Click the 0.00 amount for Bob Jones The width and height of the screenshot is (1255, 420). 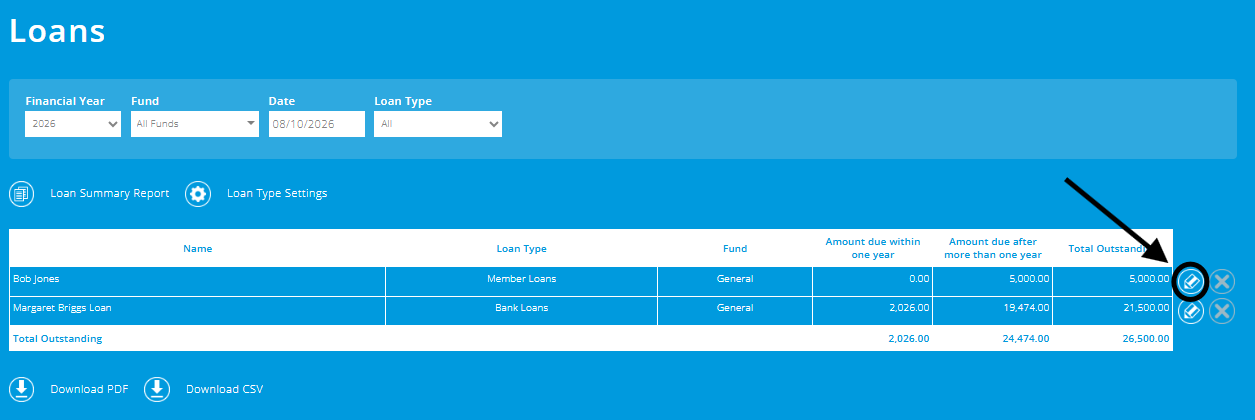pos(920,279)
